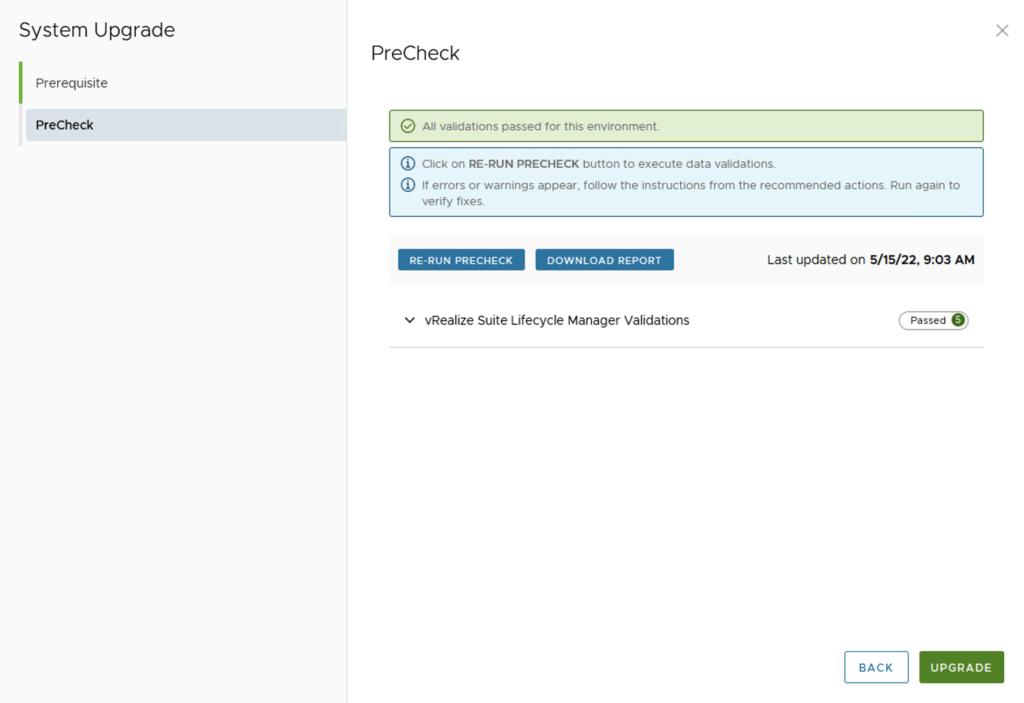
Task: Click the green success checkmark icon
Action: point(407,126)
